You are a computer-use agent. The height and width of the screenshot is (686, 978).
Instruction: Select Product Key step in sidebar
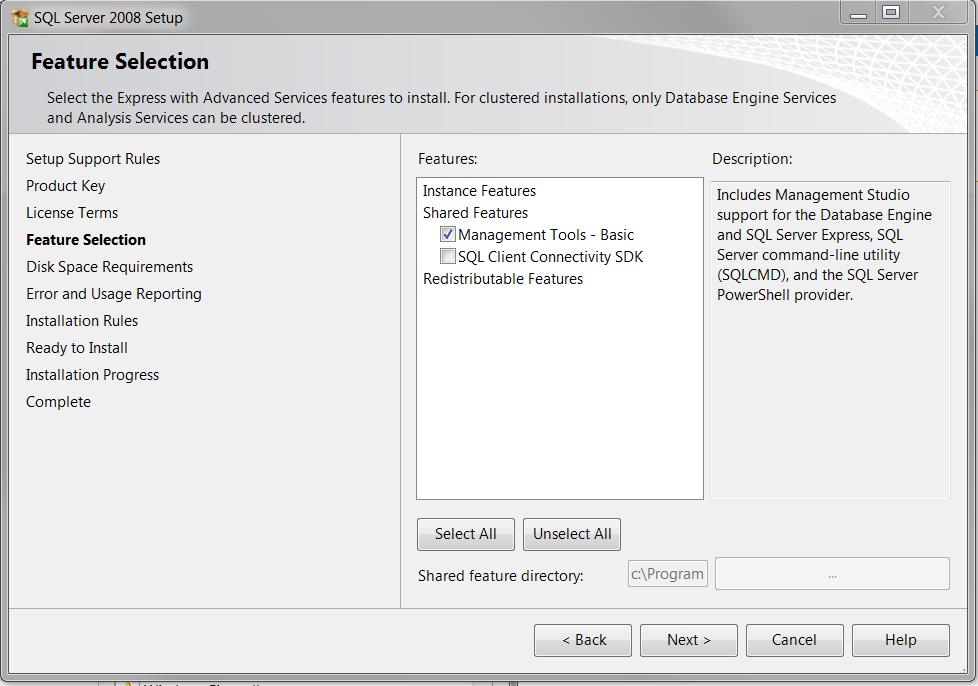(x=65, y=186)
